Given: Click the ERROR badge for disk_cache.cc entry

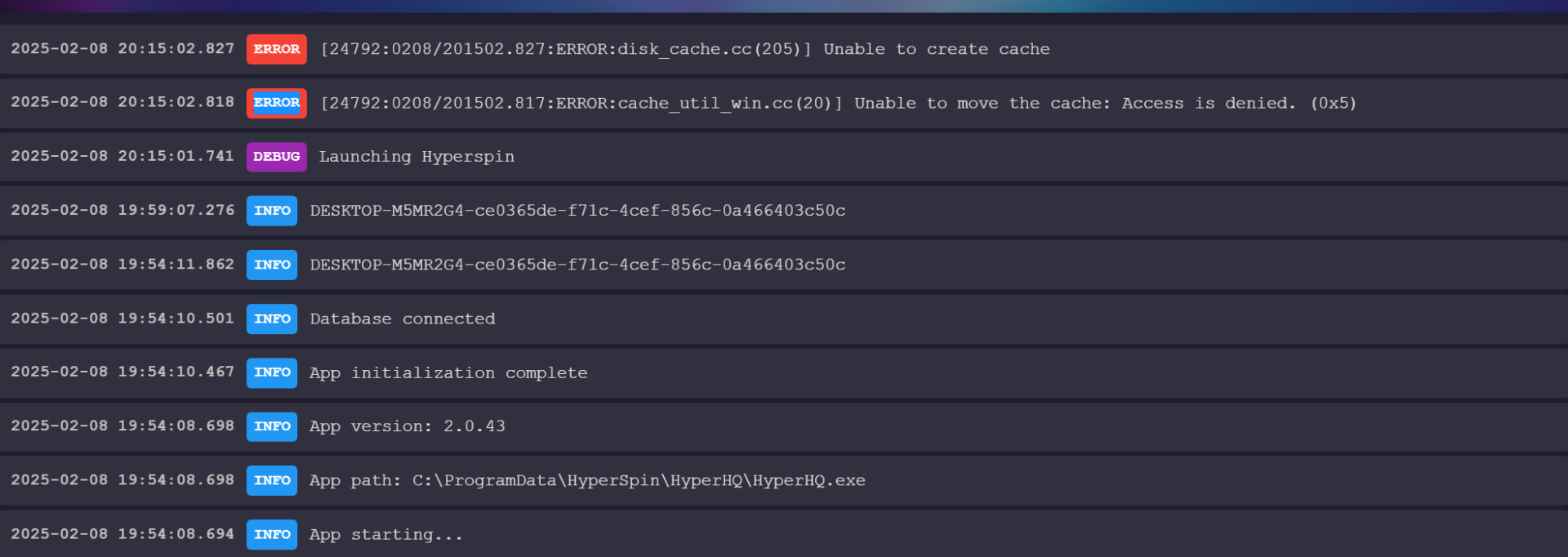Looking at the screenshot, I should (276, 49).
